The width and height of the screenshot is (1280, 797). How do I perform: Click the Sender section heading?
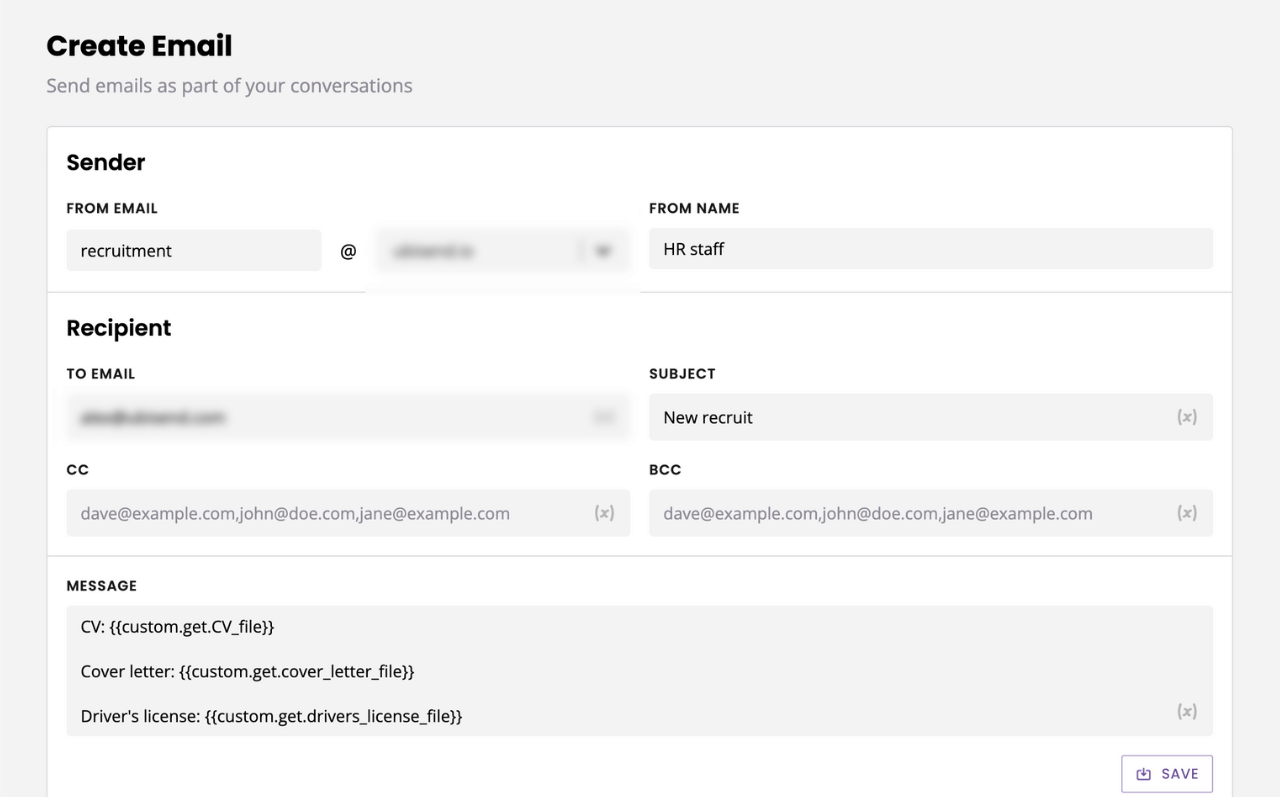coord(106,162)
